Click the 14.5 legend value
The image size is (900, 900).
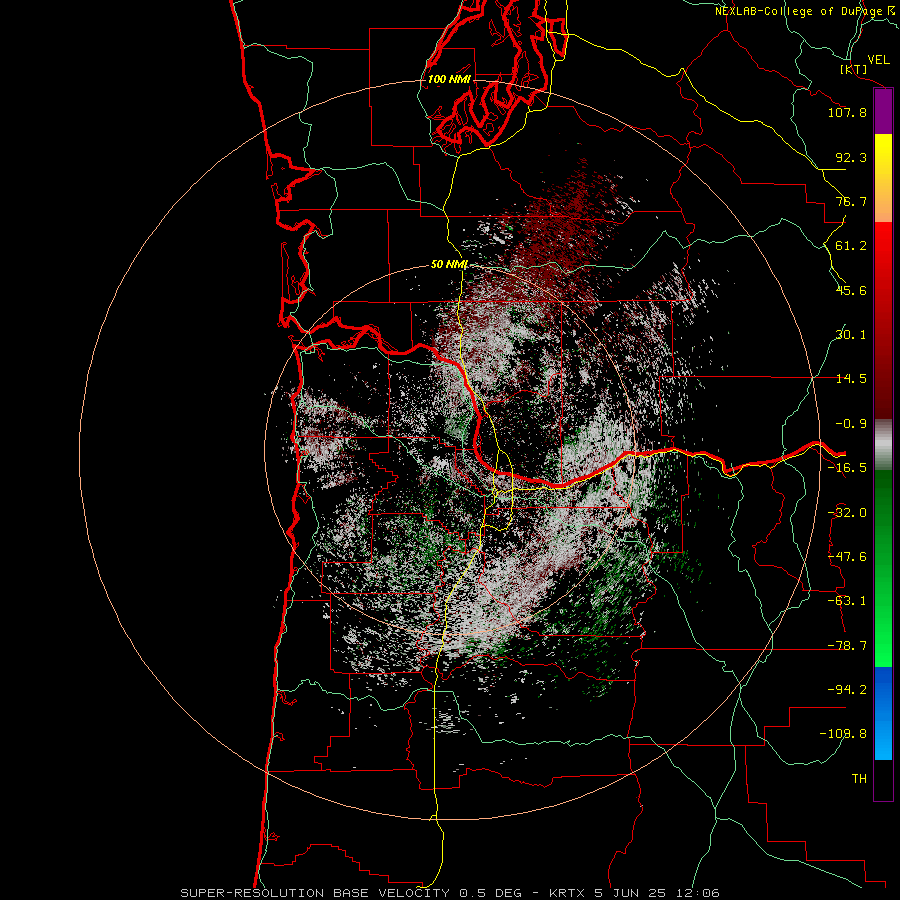coord(851,379)
